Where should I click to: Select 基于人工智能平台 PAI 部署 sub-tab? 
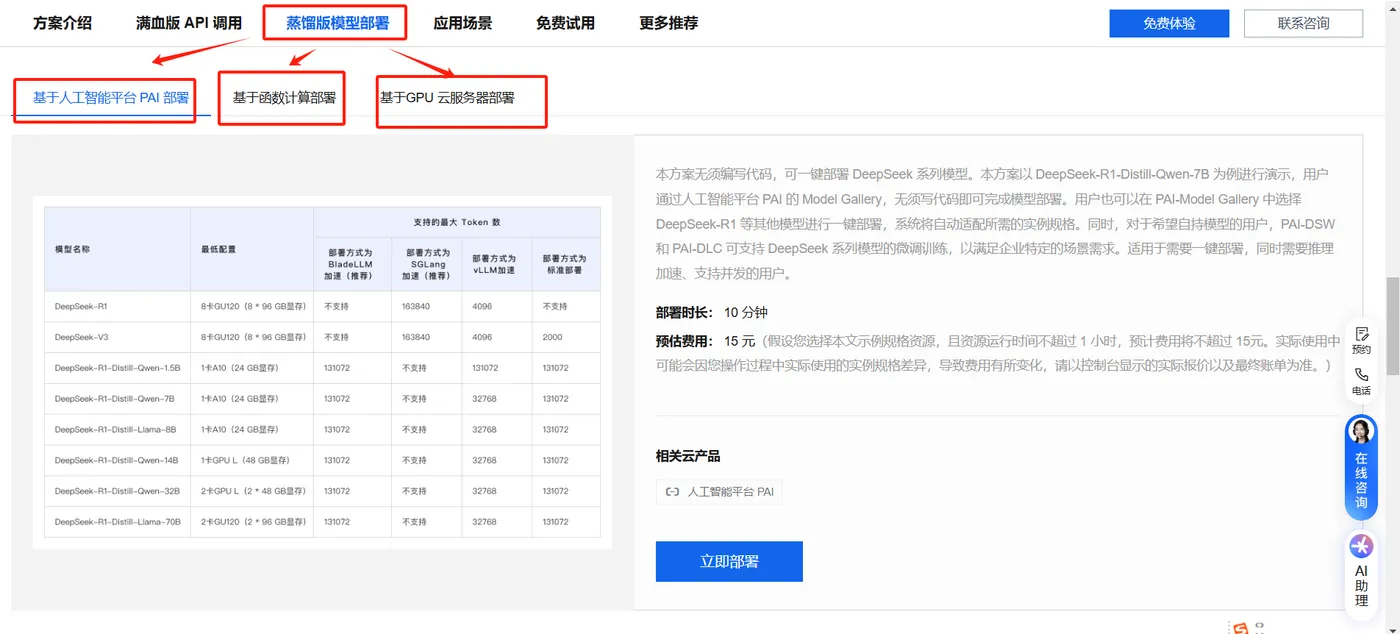111,97
